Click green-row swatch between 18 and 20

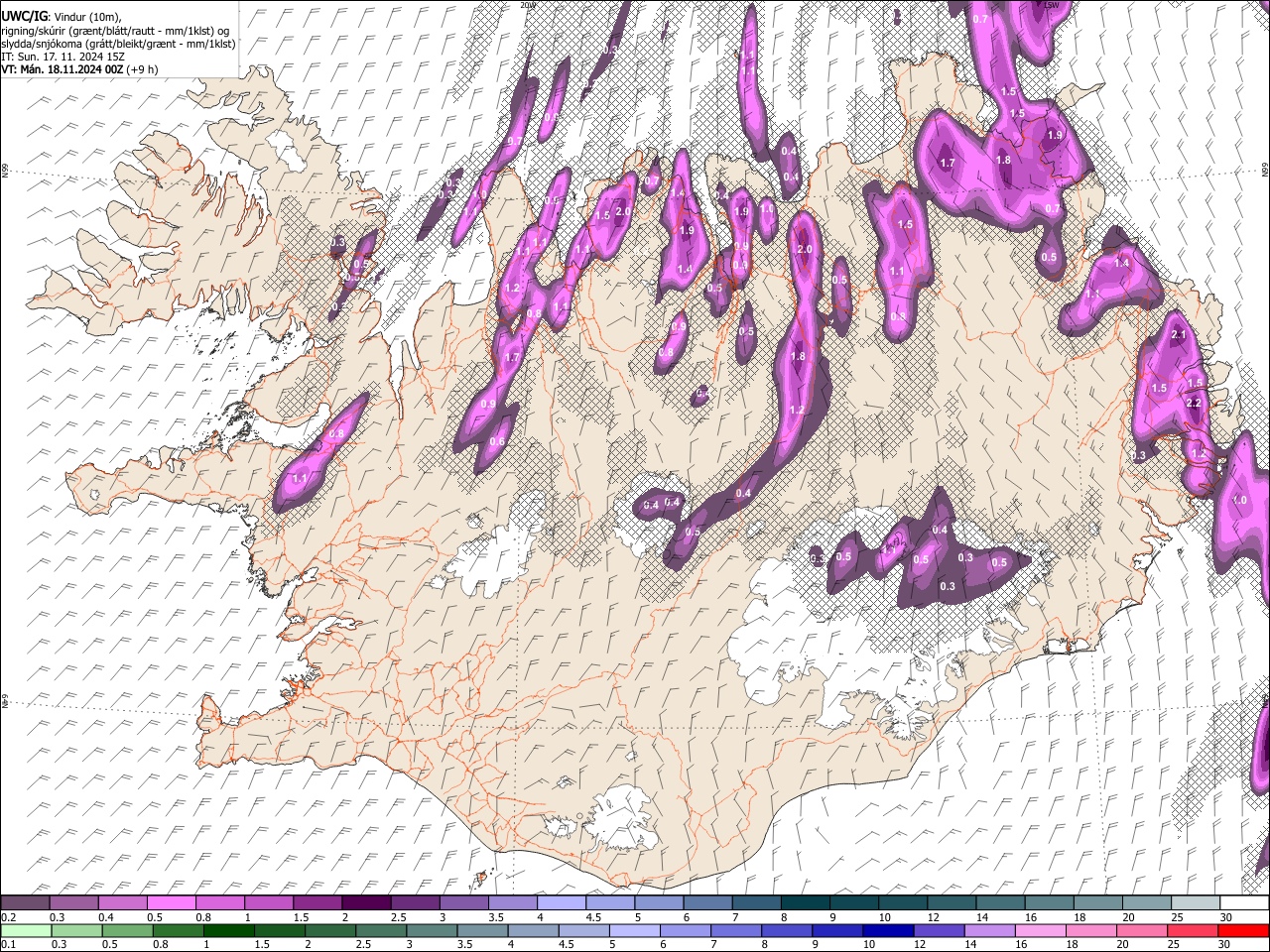[x=1091, y=930]
